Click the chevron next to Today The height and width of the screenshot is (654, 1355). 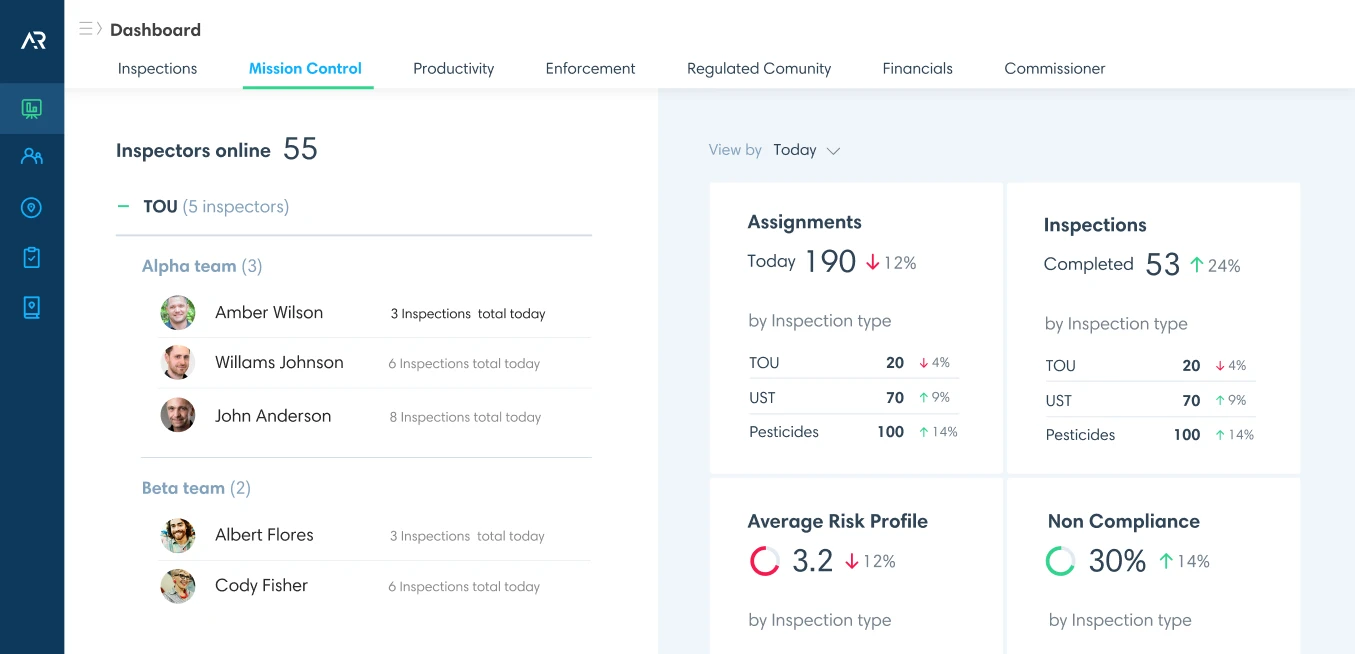[833, 151]
